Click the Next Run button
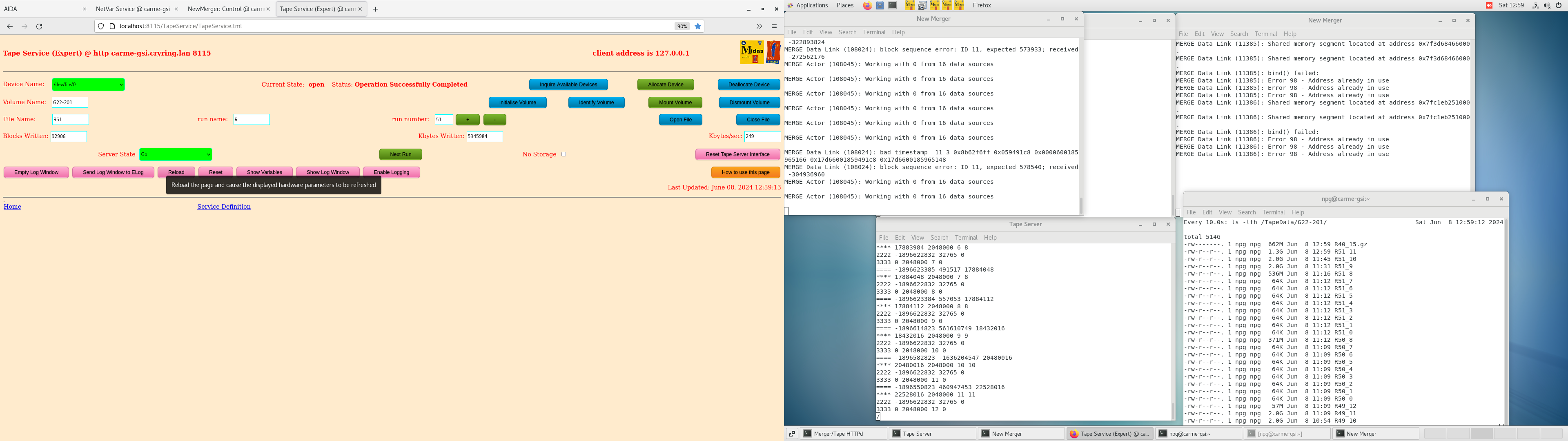 coord(401,154)
